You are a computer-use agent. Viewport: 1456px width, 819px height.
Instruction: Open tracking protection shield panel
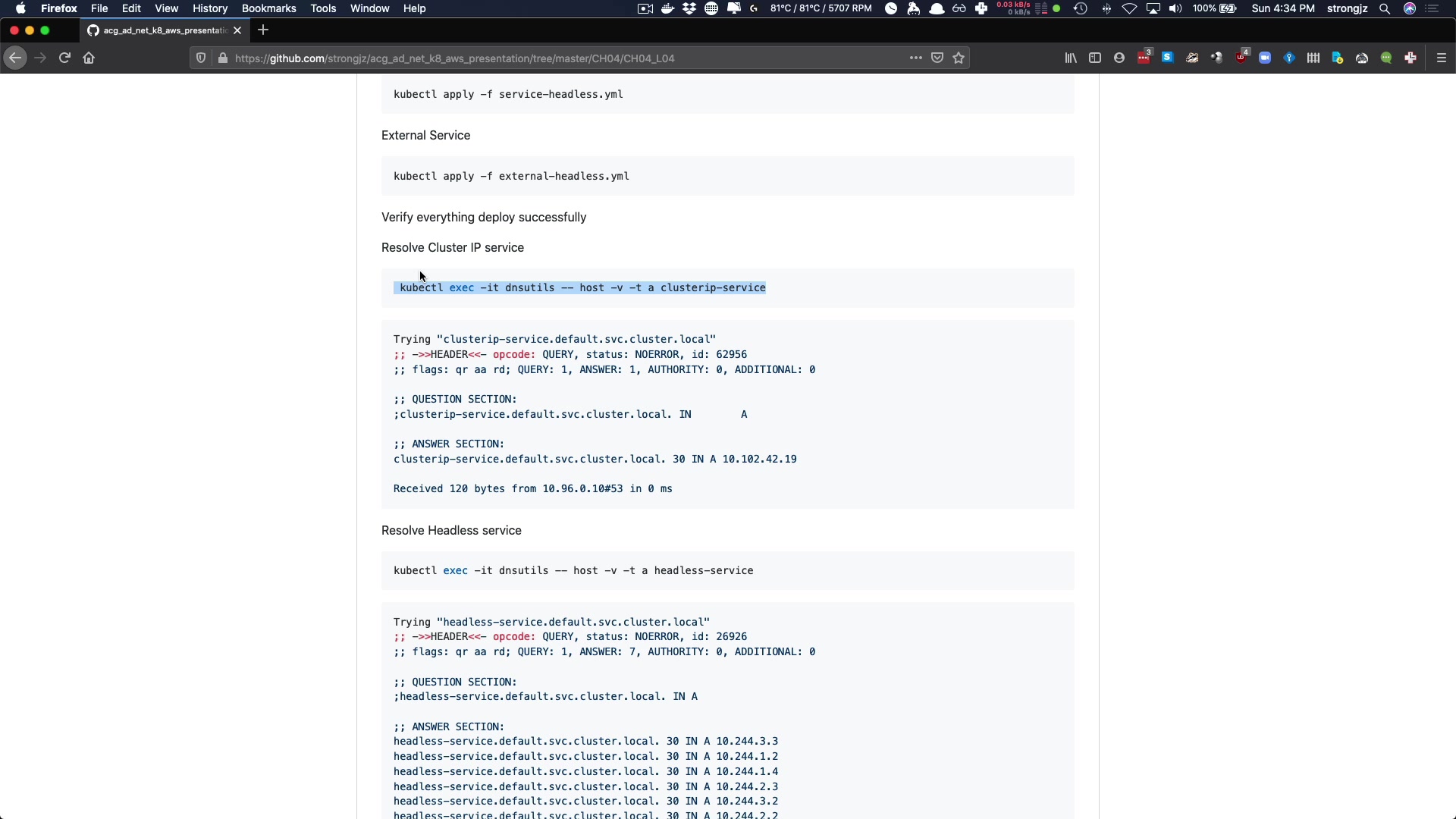(x=201, y=58)
